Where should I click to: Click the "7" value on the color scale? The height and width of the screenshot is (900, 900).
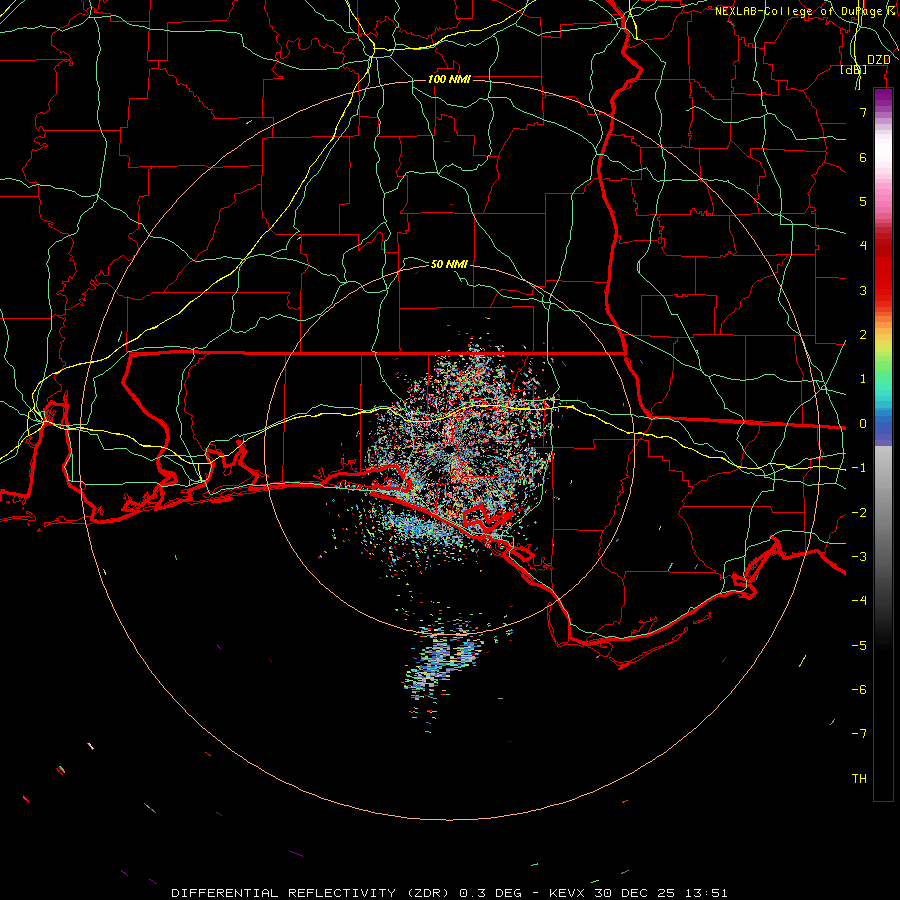click(x=863, y=112)
